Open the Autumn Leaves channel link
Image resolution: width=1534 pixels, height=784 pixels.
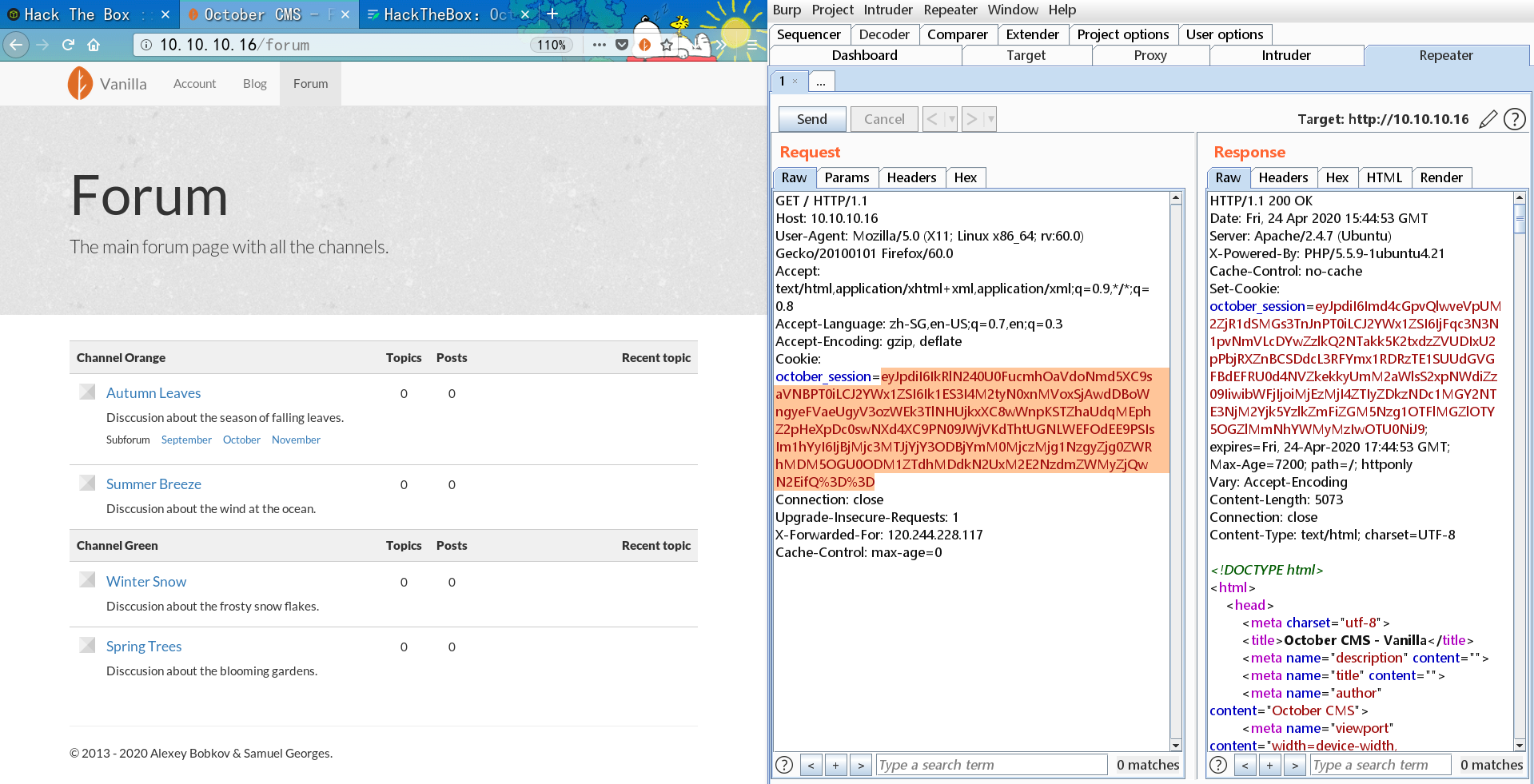pos(153,393)
